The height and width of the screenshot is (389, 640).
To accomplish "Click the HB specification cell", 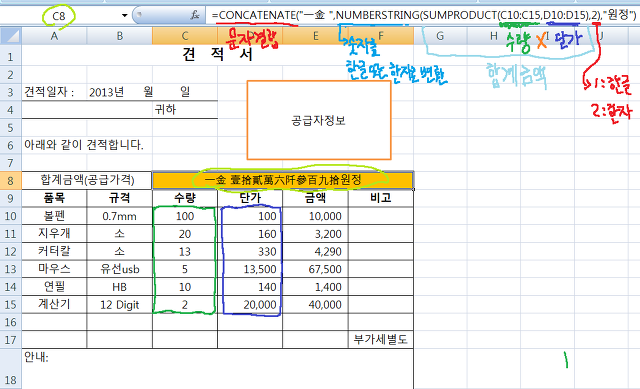I will [120, 287].
